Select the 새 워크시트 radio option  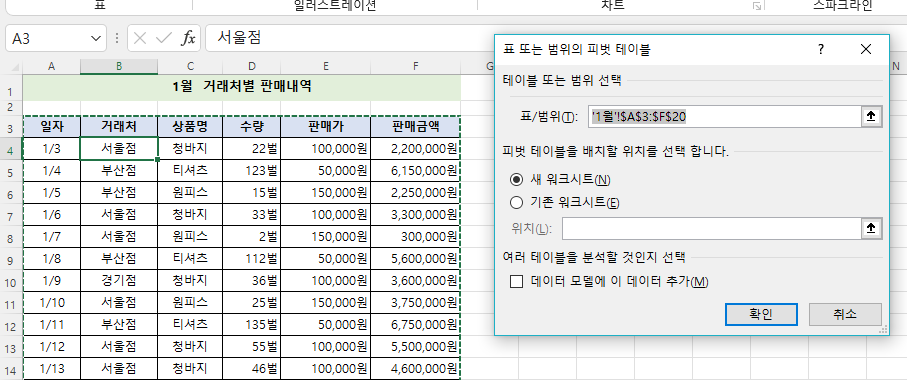[x=517, y=180]
